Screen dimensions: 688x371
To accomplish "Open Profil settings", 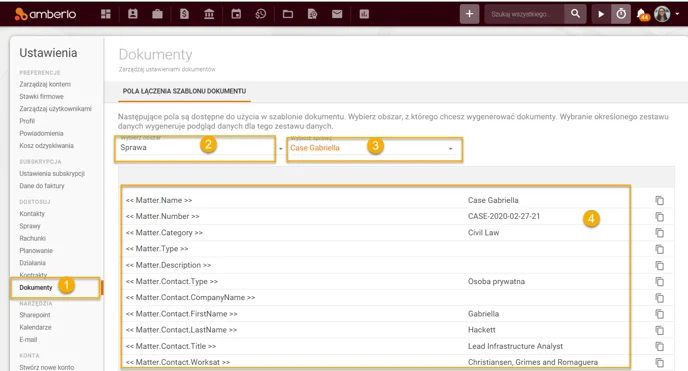I will tap(27, 121).
